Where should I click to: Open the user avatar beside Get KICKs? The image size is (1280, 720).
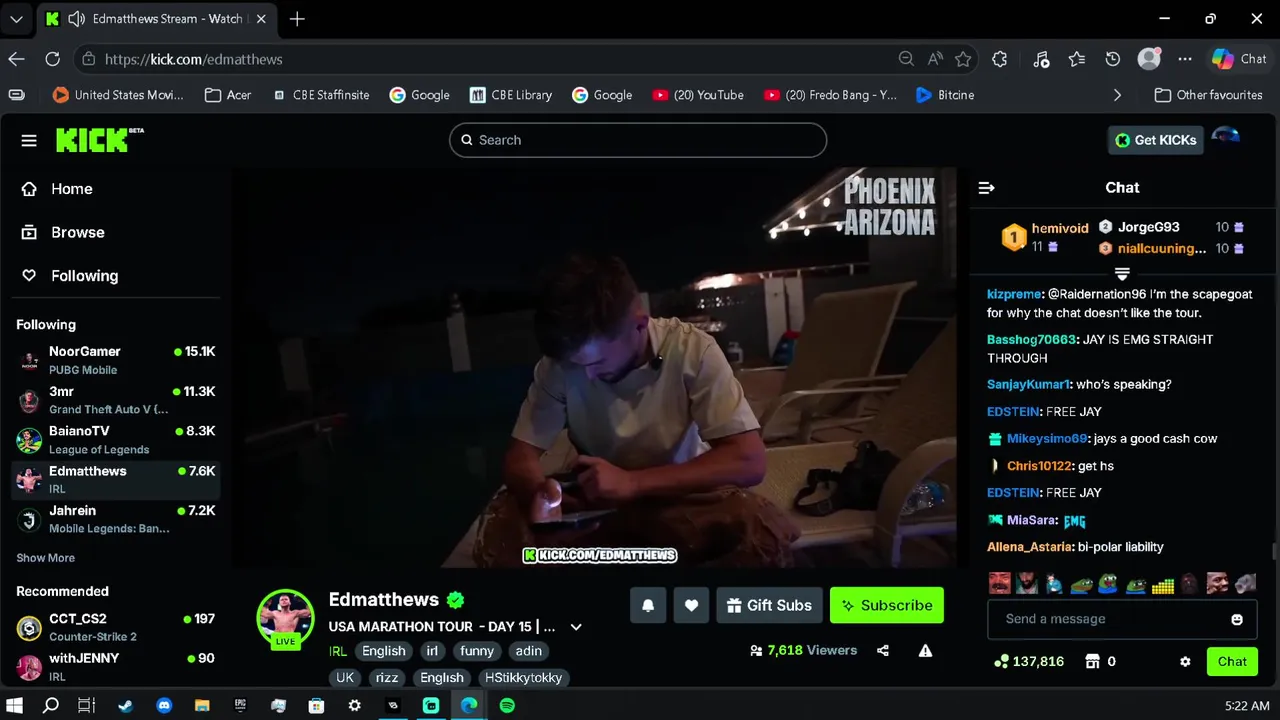point(1226,138)
